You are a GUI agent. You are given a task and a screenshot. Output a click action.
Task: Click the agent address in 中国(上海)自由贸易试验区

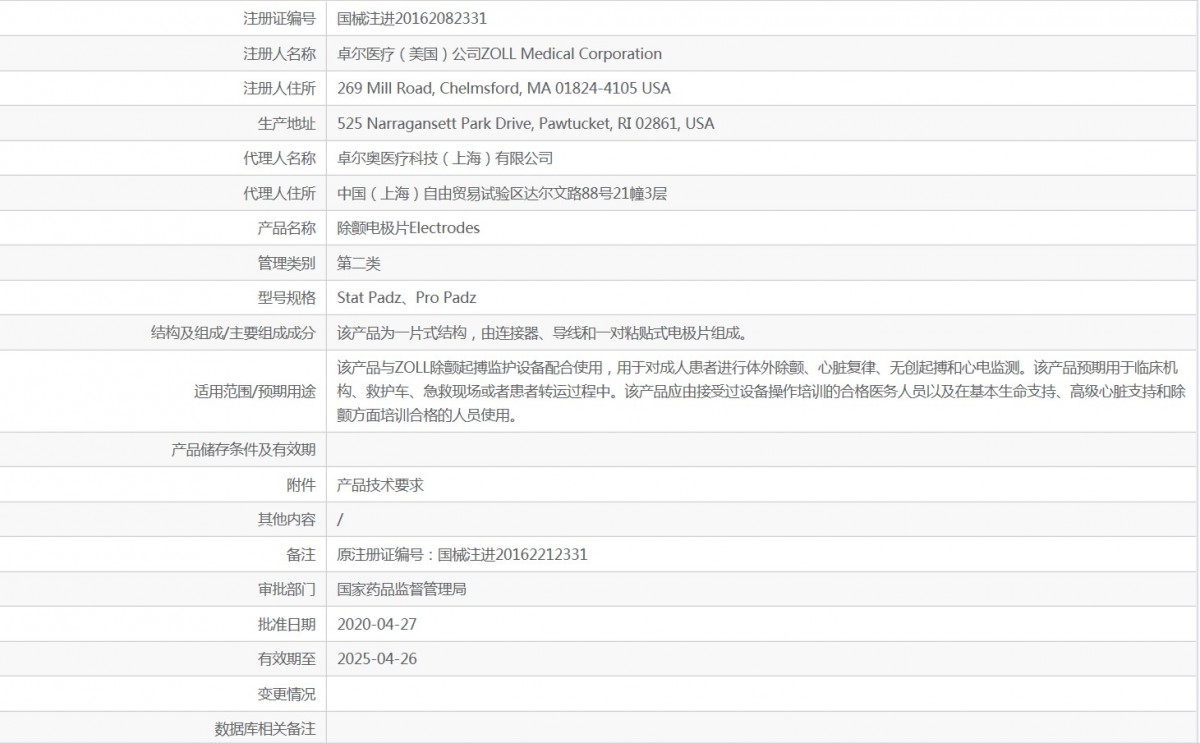tap(502, 193)
